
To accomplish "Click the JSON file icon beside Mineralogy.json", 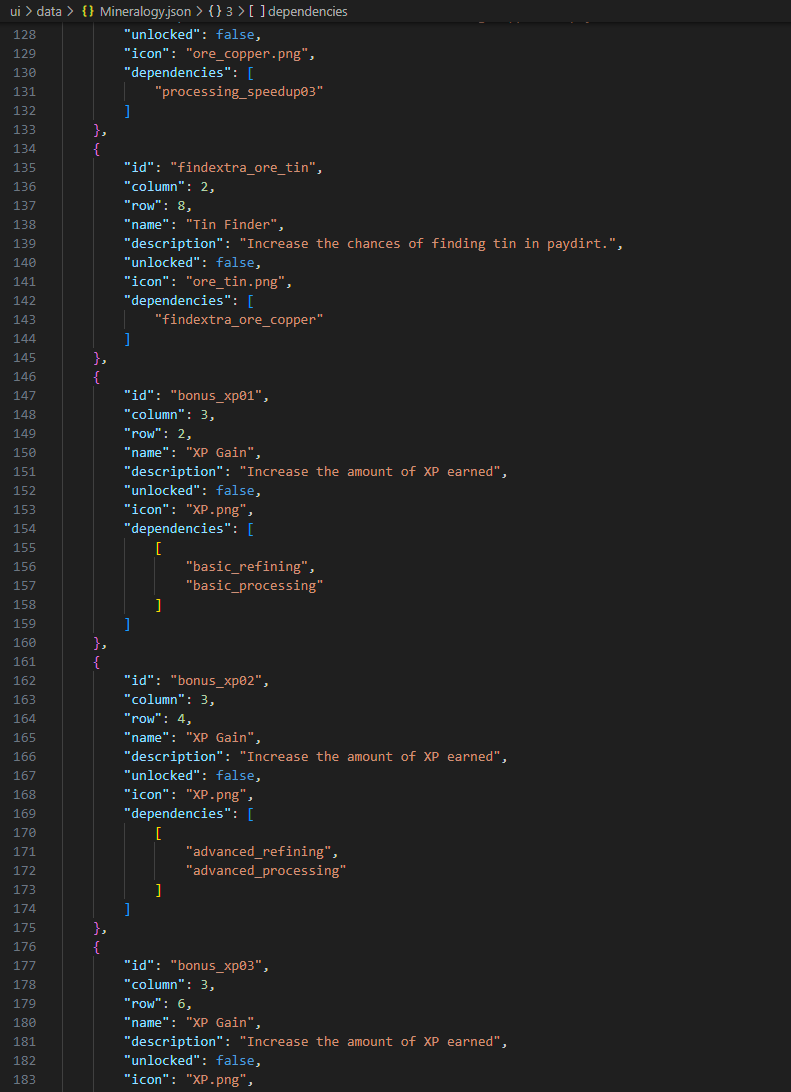I will pyautogui.click(x=87, y=11).
